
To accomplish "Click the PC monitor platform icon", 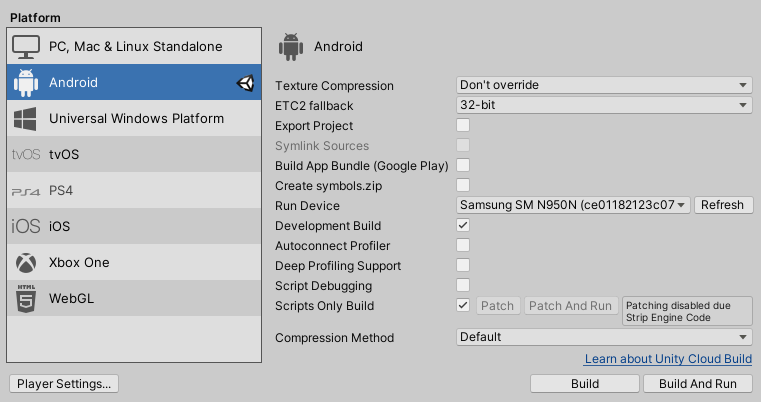I will pyautogui.click(x=26, y=47).
